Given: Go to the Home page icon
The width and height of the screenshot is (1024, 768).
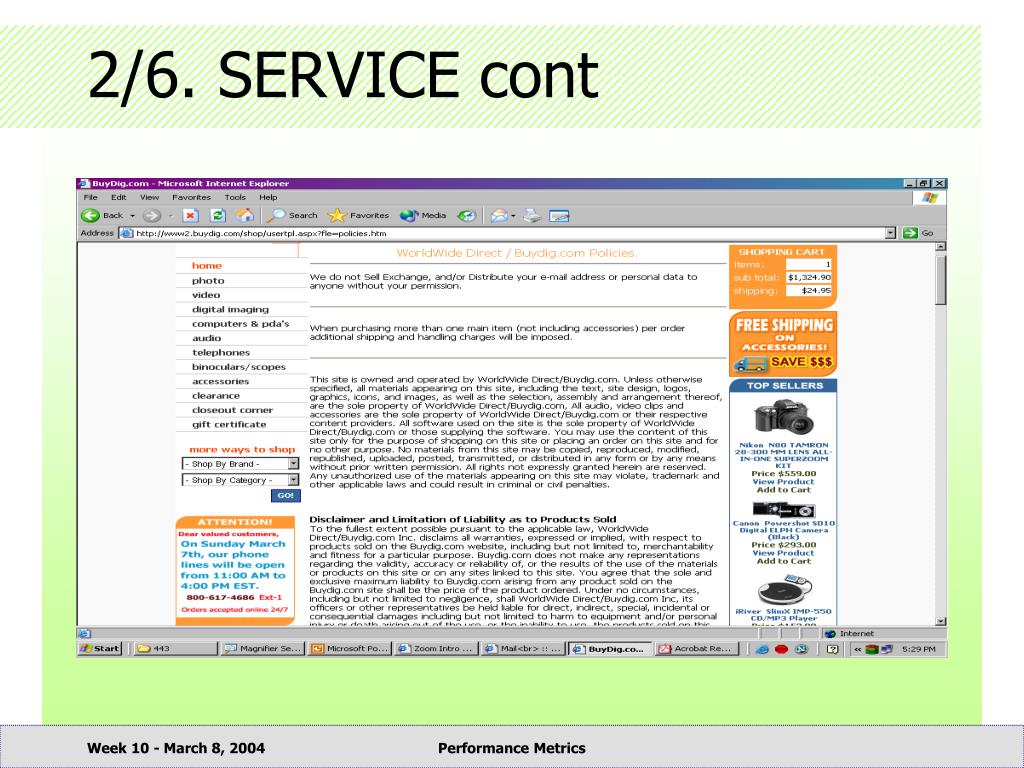Looking at the screenshot, I should (x=246, y=216).
